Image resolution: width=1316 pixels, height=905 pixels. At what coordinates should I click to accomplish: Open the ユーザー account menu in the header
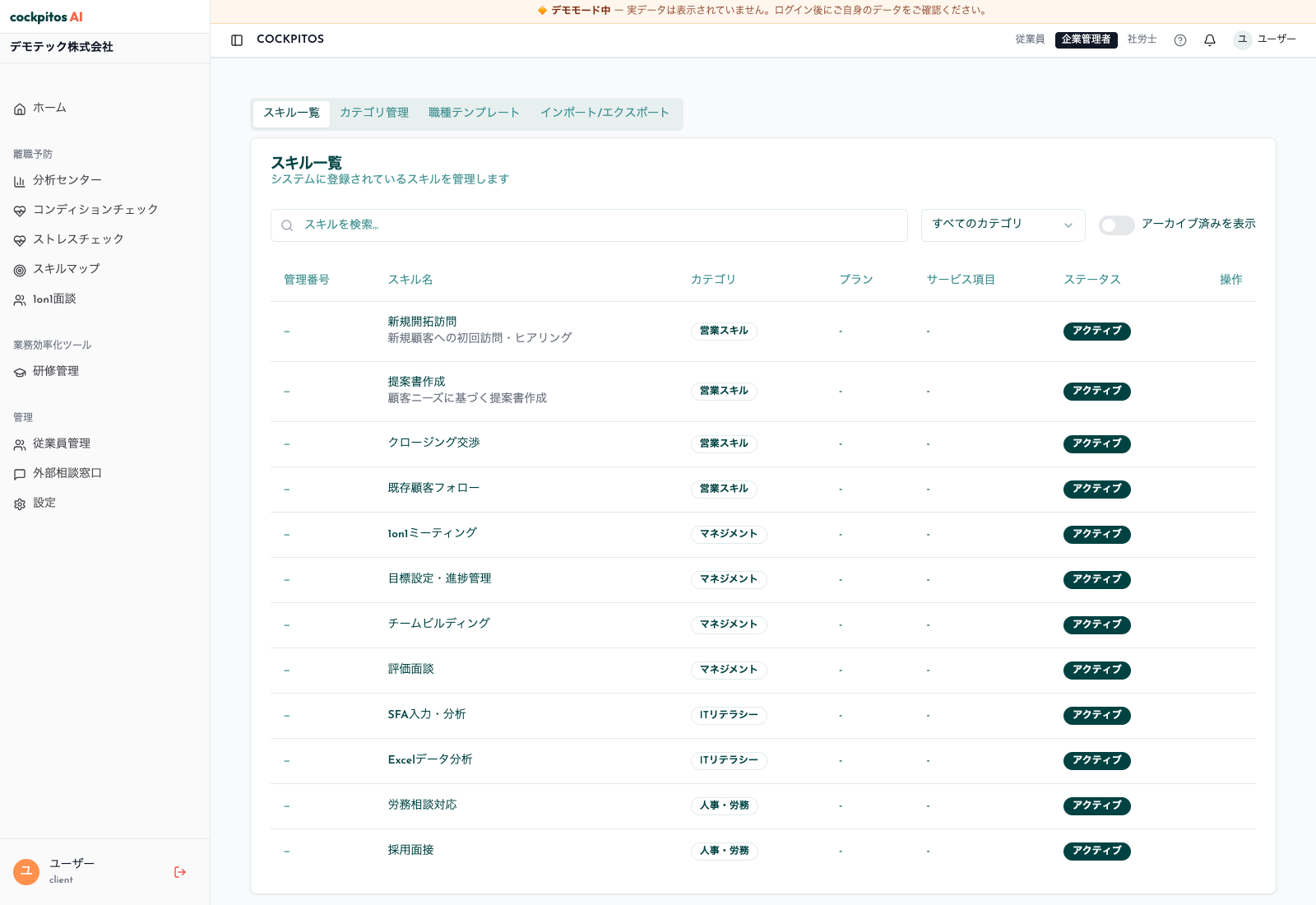pos(1265,39)
